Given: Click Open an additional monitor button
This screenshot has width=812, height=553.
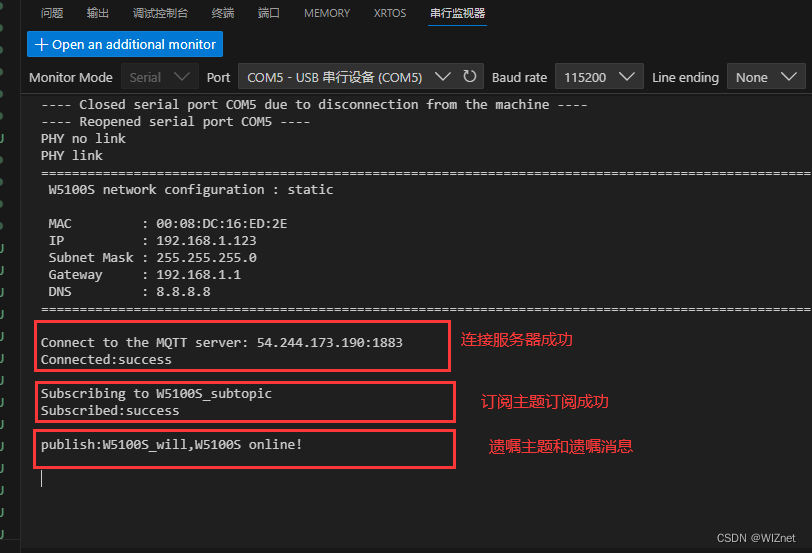Looking at the screenshot, I should 125,45.
